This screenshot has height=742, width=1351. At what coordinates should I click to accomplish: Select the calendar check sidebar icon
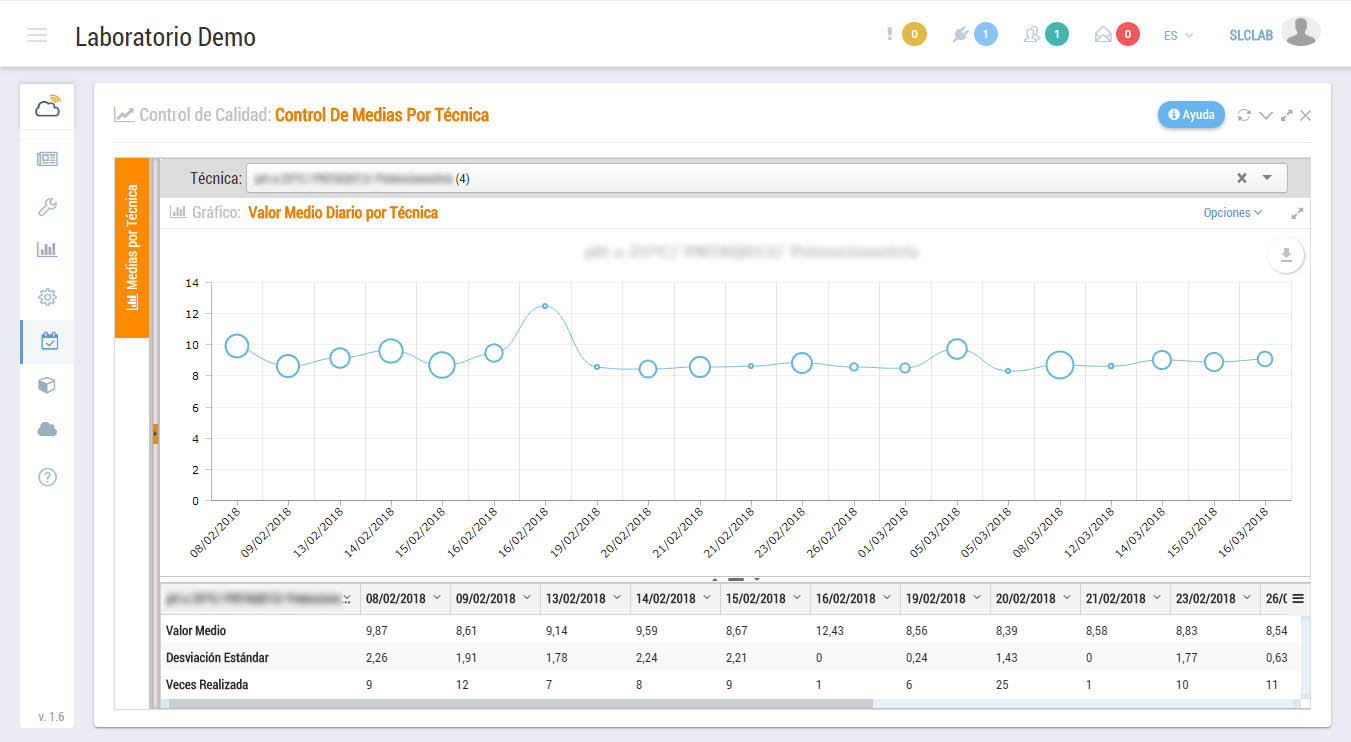pos(49,341)
